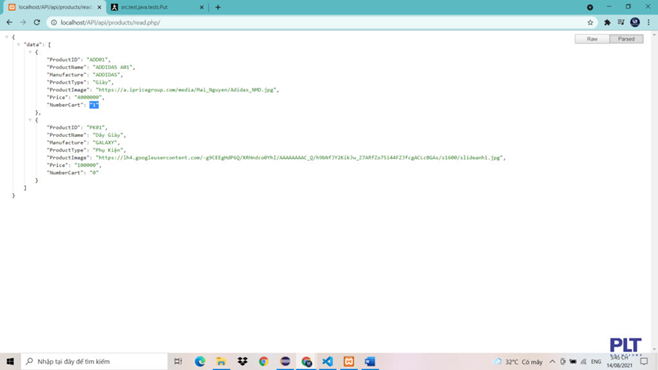Collapse the root JSON object

(7, 37)
